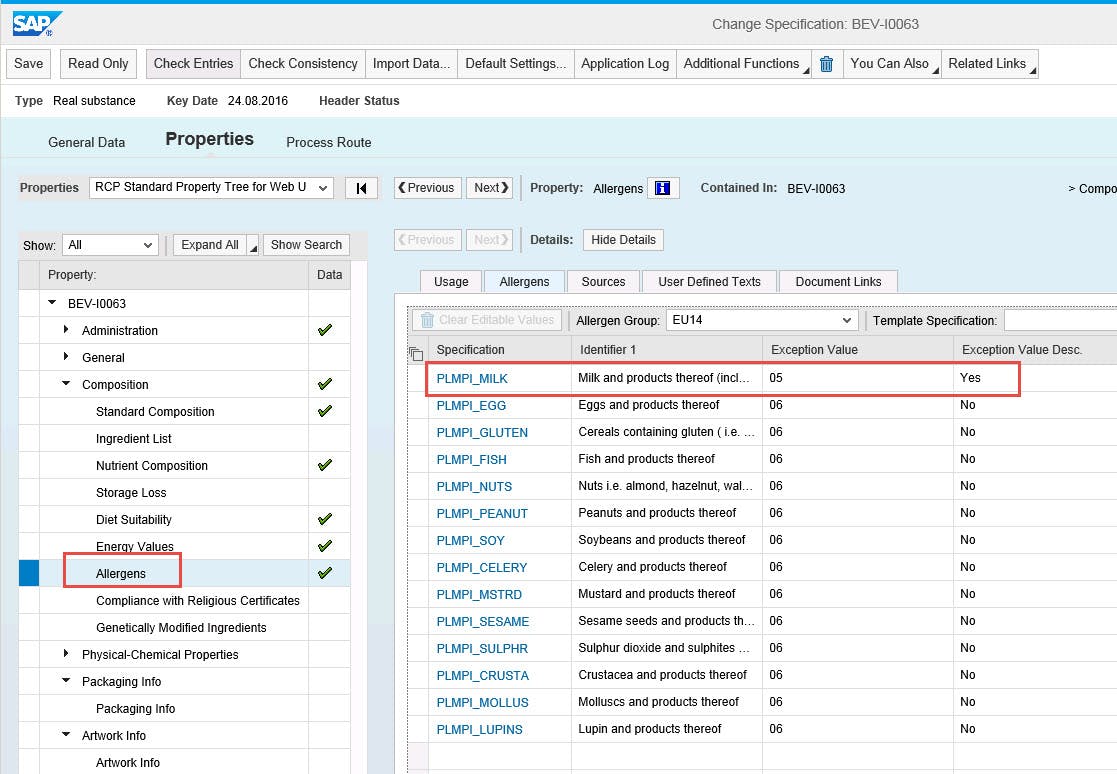Open the PLMPI_MILK specification link

point(472,379)
